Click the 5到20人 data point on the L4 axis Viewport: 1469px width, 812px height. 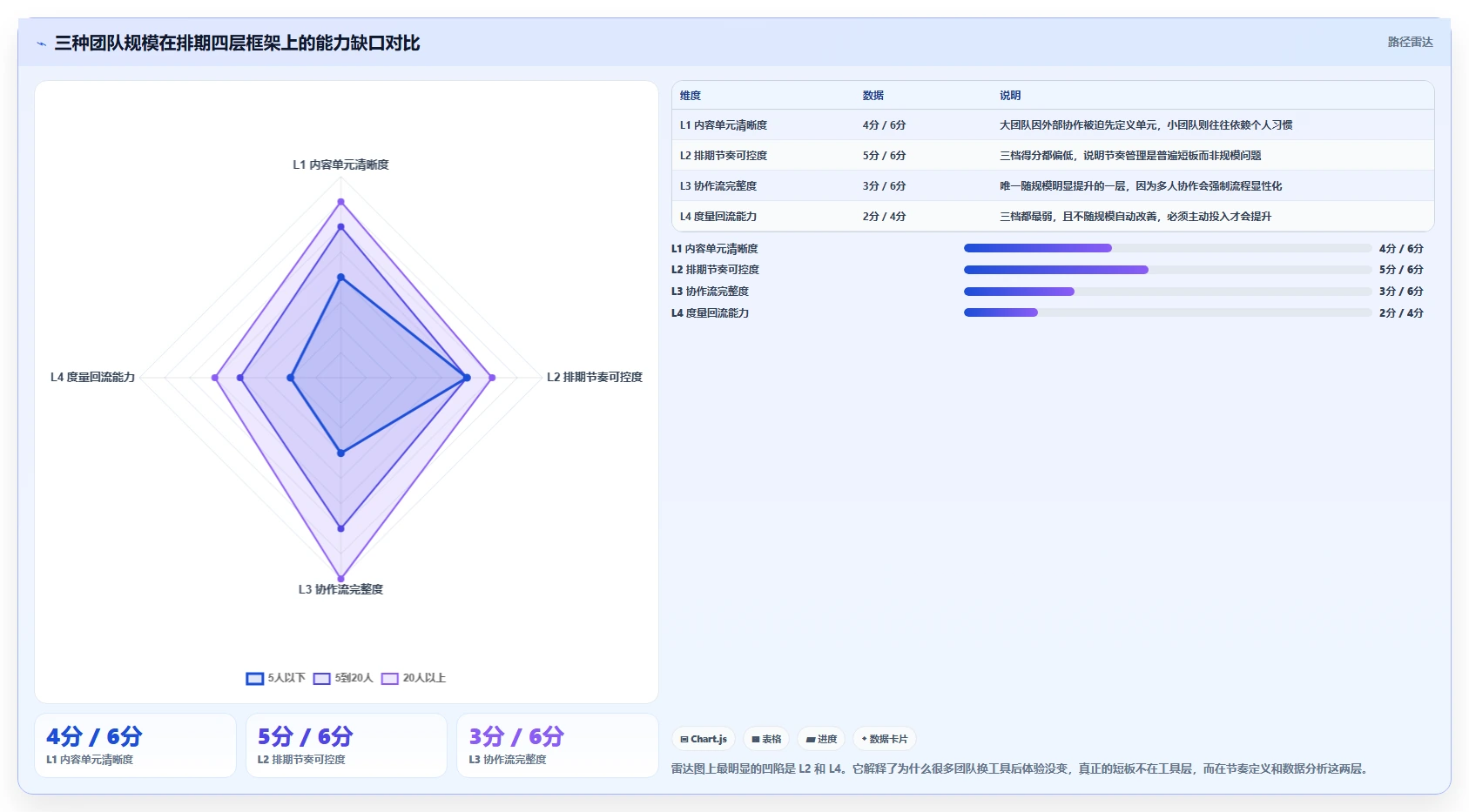click(x=240, y=378)
